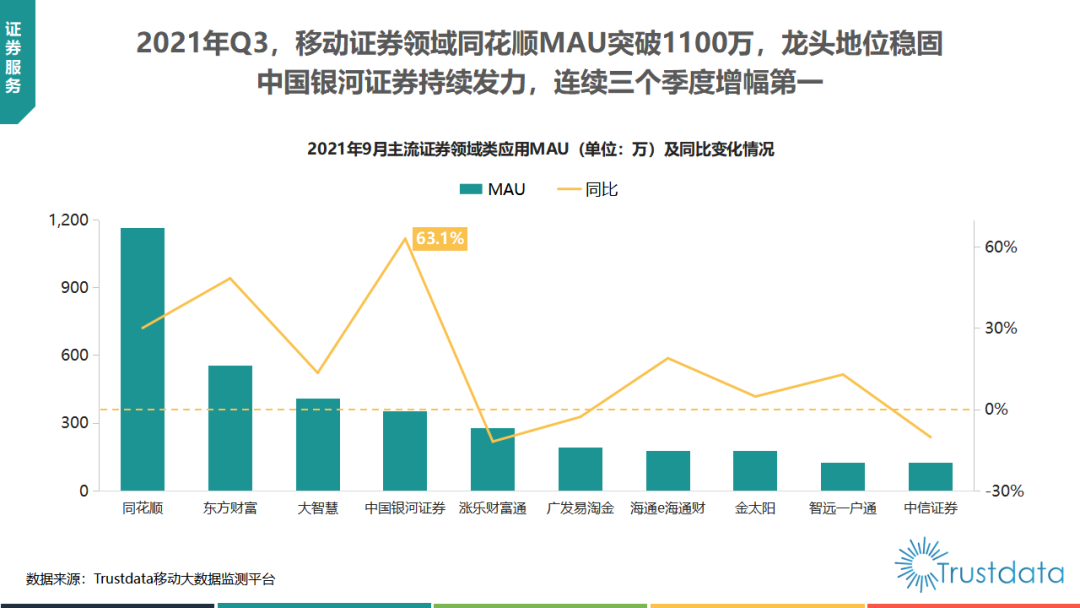The height and width of the screenshot is (608, 1080).
Task: Click the 智远一户通 axis label
Action: tap(842, 508)
